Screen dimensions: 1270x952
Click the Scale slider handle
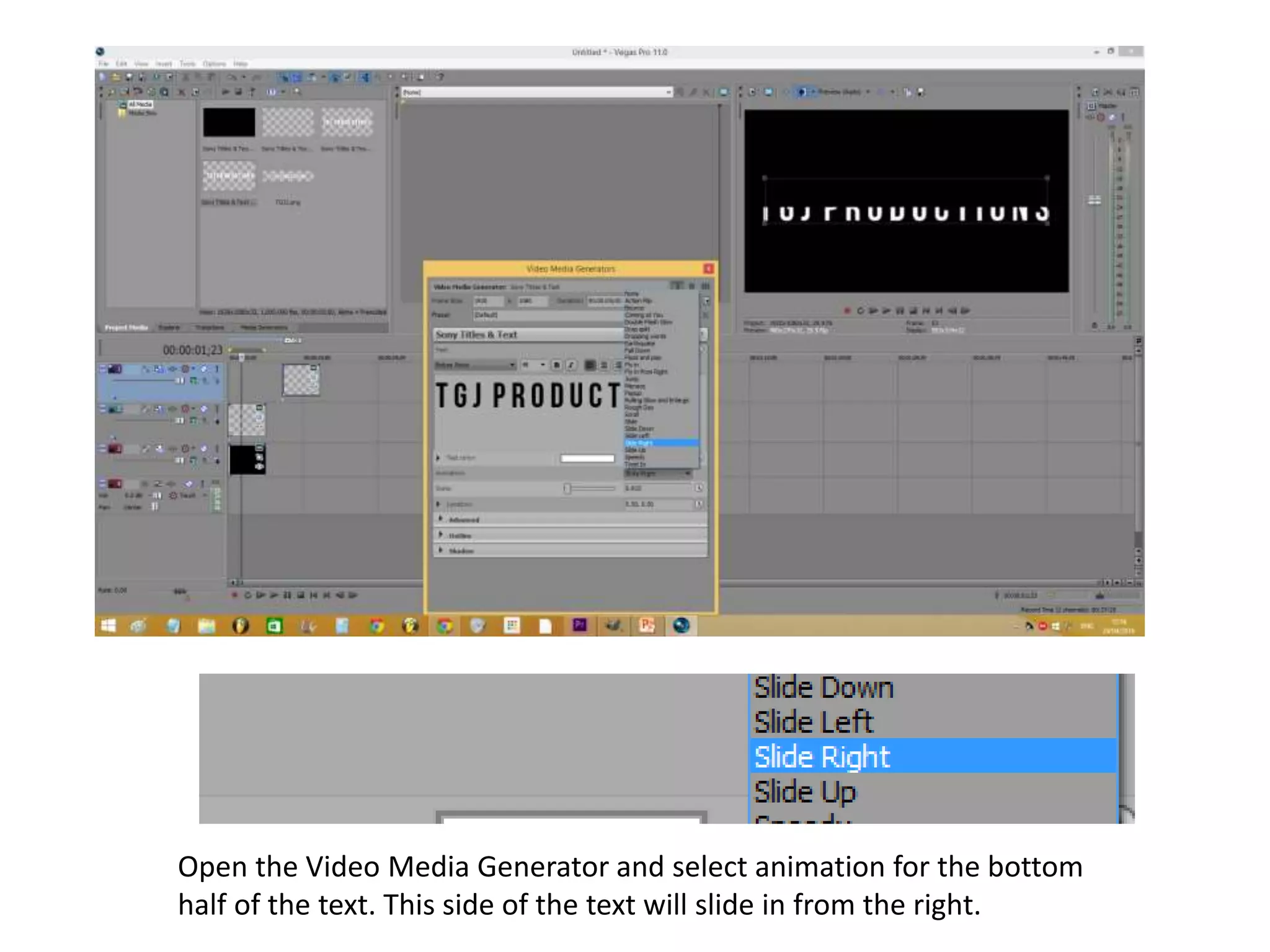[567, 488]
